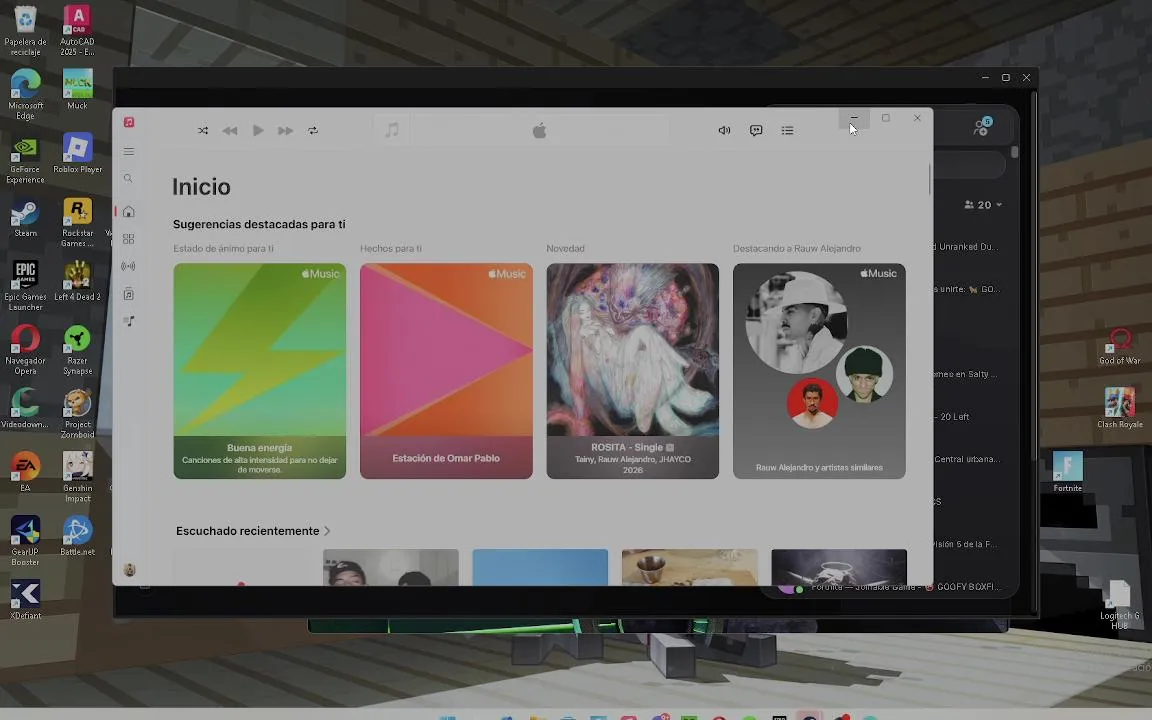Click the Apple Music app logo icon
The height and width of the screenshot is (720, 1152).
(129, 122)
